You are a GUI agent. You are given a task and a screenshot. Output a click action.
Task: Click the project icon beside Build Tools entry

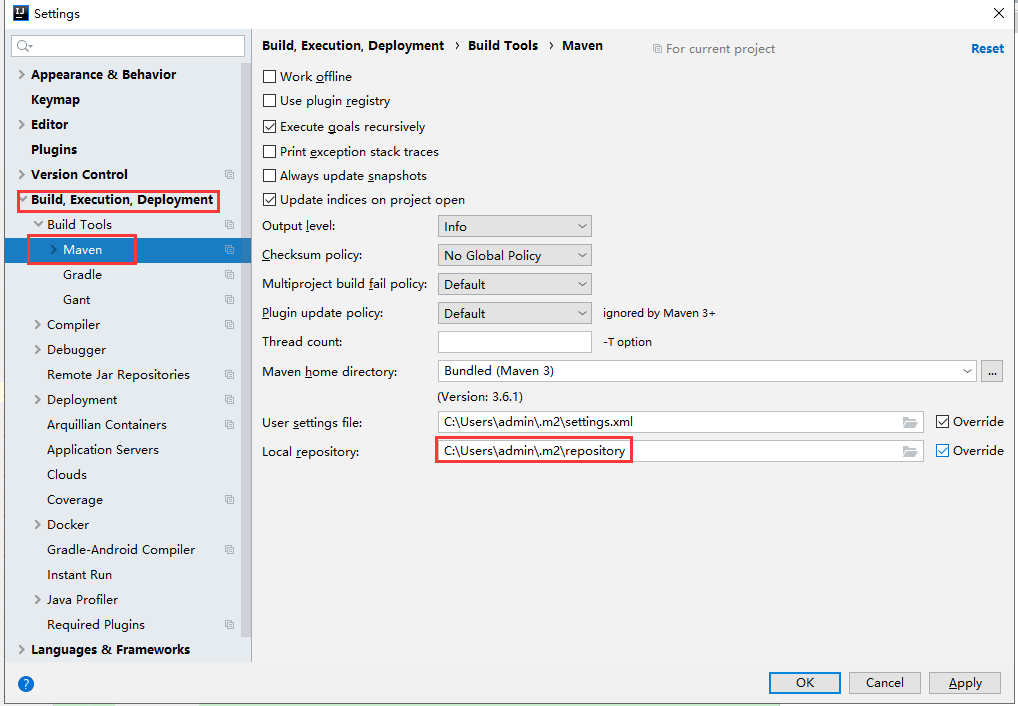pos(230,224)
